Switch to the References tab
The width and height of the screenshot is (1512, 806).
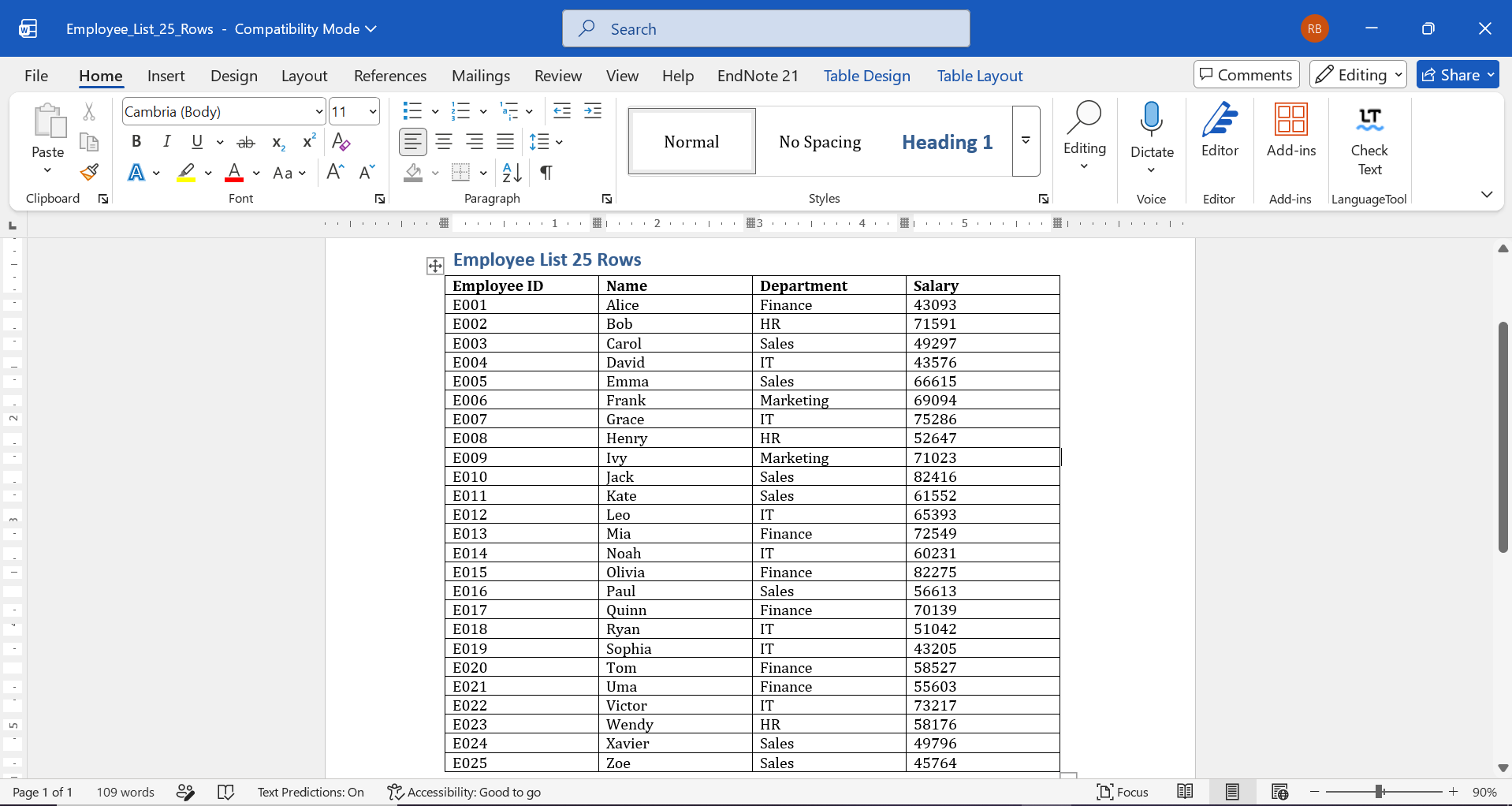[x=390, y=76]
